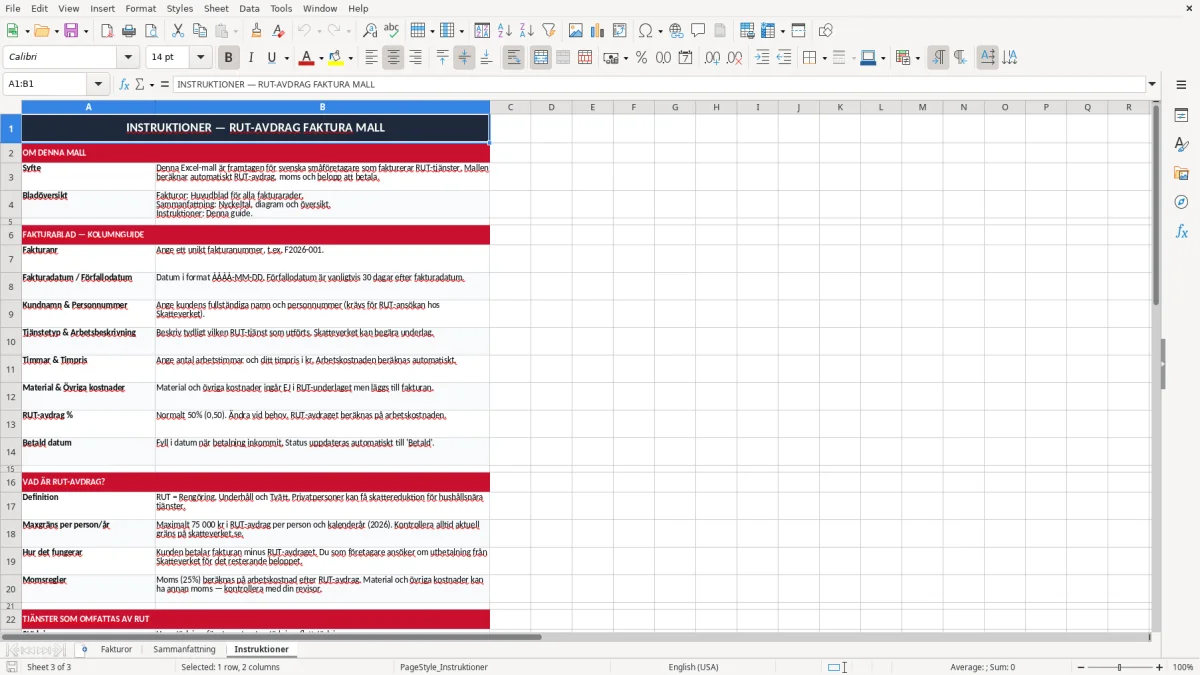
Task: Toggle Align Left
Action: [371, 58]
